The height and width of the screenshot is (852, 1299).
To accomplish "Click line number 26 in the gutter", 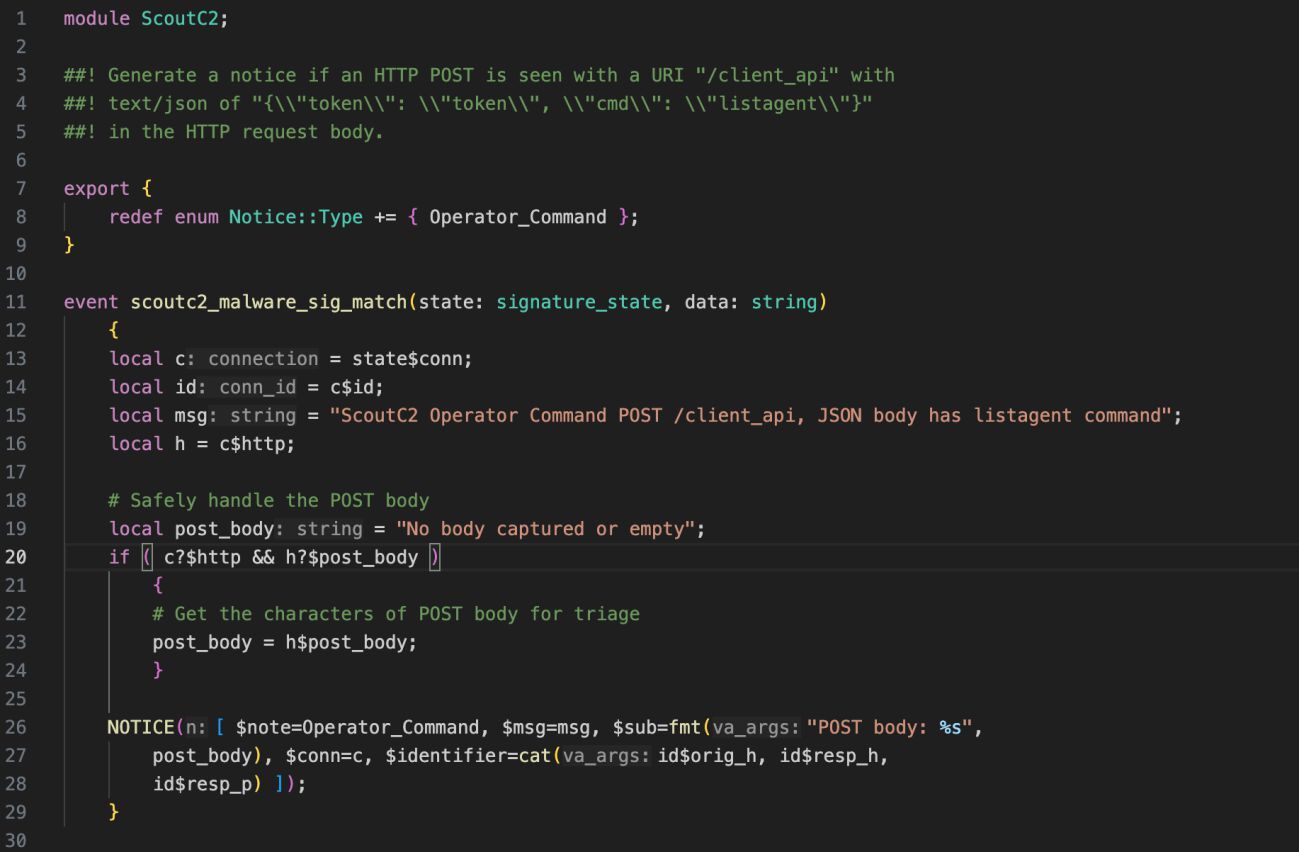I will [x=16, y=727].
